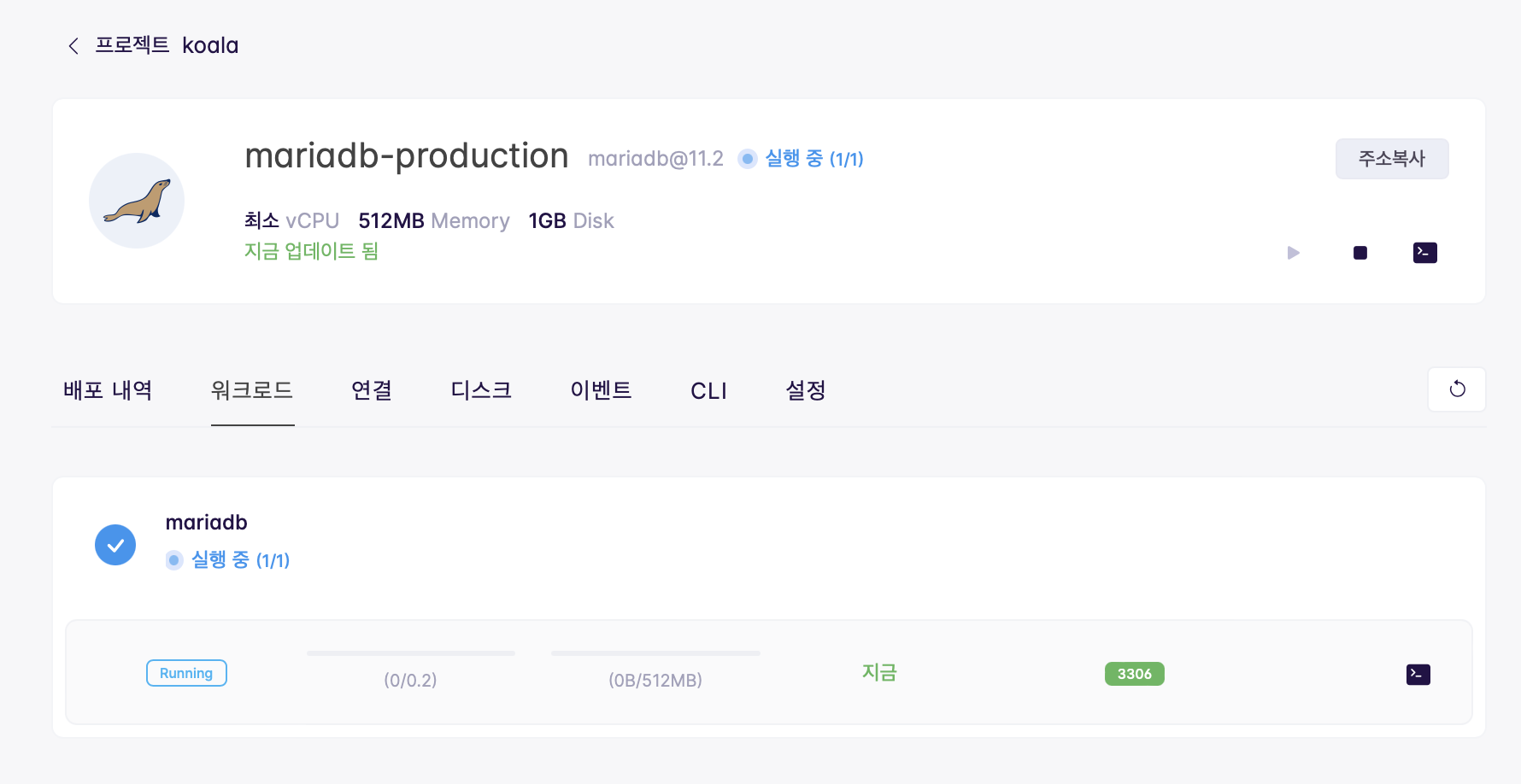
Task: Open the terminal icon in the header card
Action: click(1425, 253)
